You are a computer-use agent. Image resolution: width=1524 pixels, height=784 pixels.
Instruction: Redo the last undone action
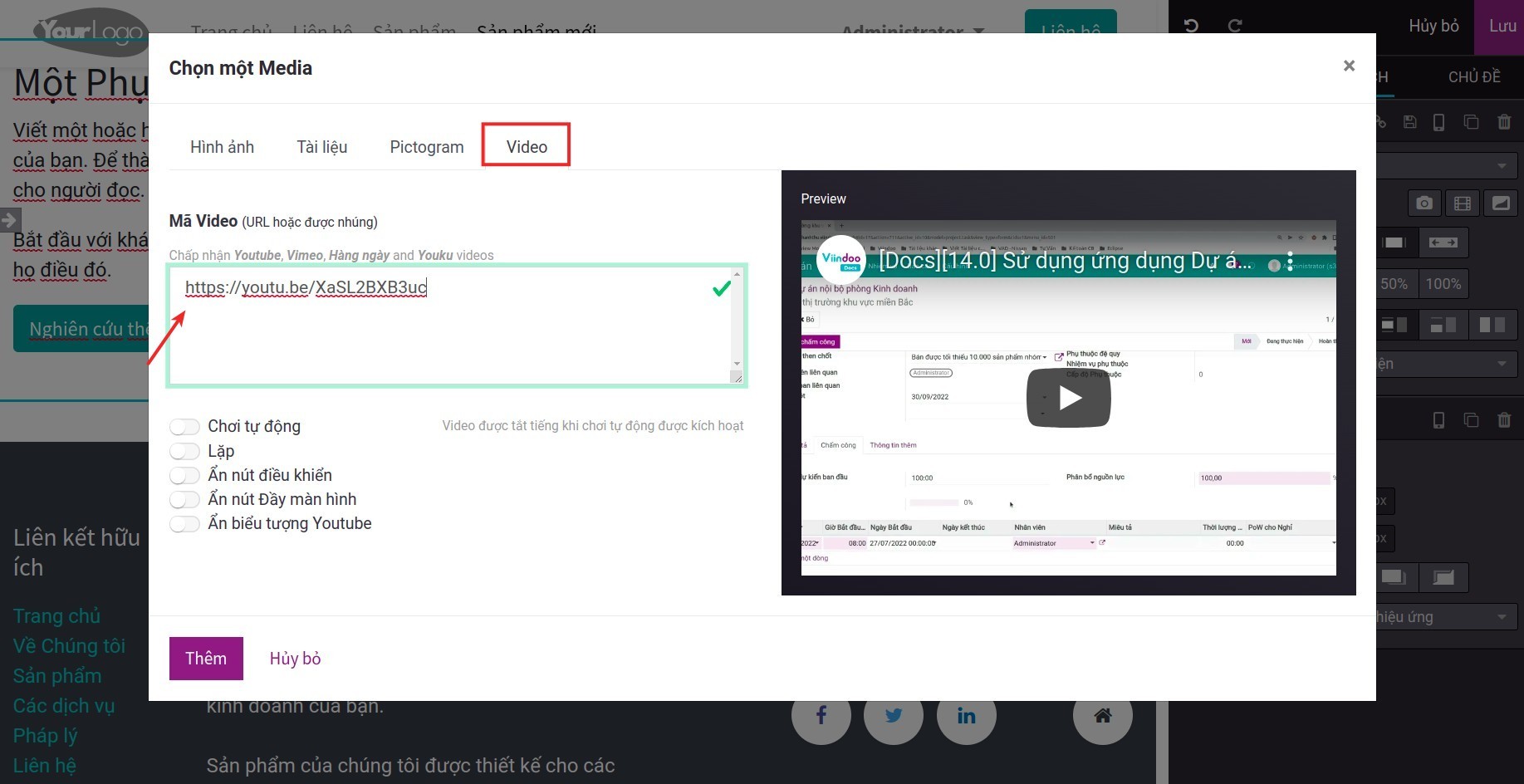1235,26
